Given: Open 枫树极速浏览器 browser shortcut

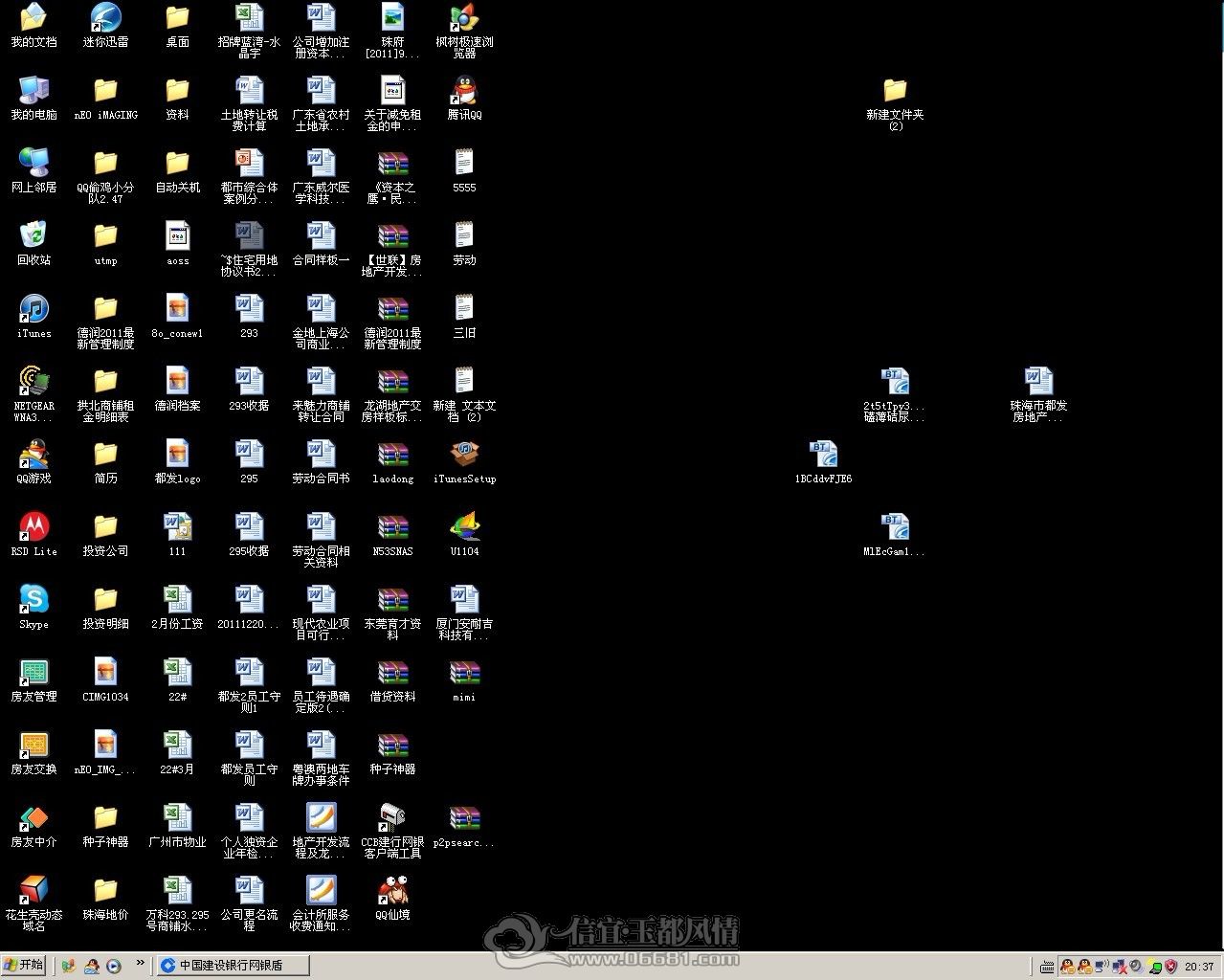Looking at the screenshot, I should [x=464, y=31].
